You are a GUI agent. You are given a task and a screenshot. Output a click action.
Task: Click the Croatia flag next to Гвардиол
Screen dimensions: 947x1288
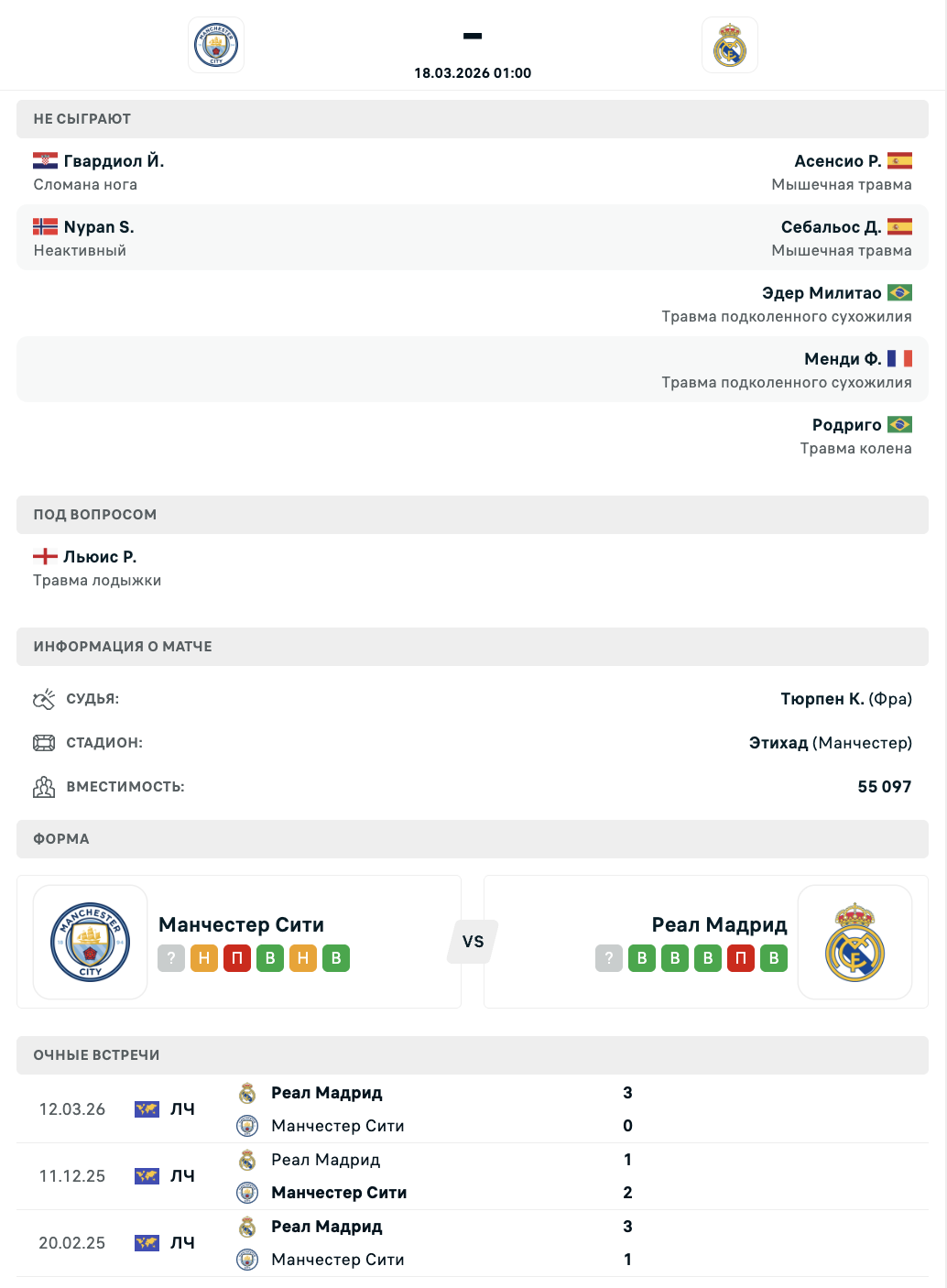tap(45, 161)
